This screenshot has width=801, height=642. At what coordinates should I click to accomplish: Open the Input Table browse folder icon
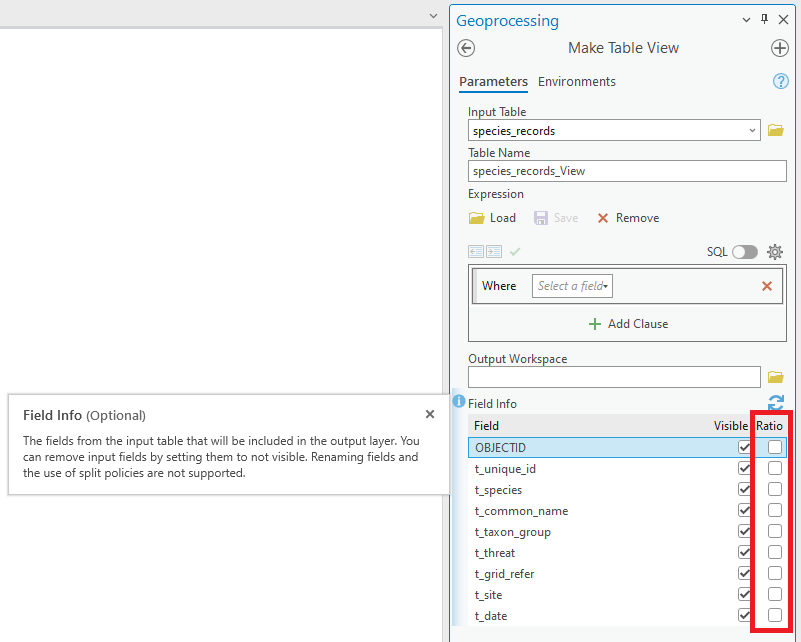[x=776, y=130]
